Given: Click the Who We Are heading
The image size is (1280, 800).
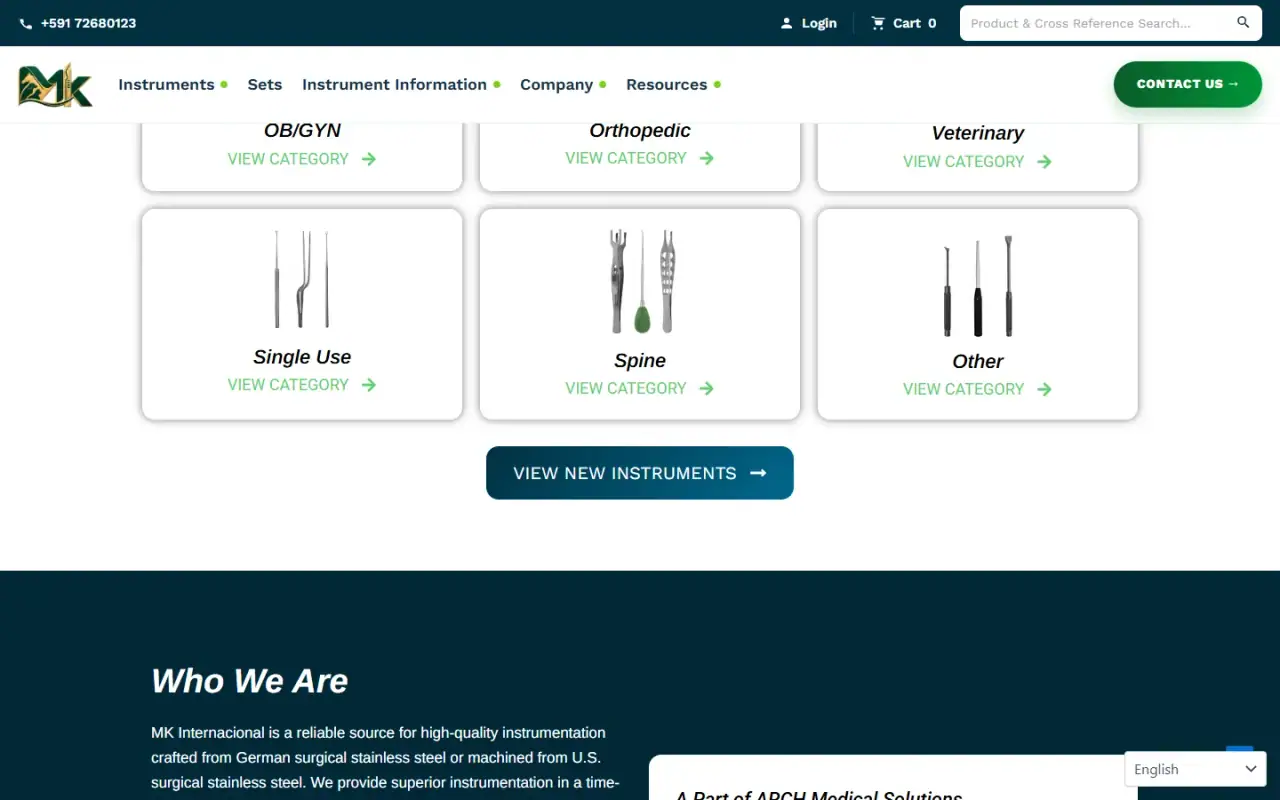Looking at the screenshot, I should pyautogui.click(x=250, y=681).
